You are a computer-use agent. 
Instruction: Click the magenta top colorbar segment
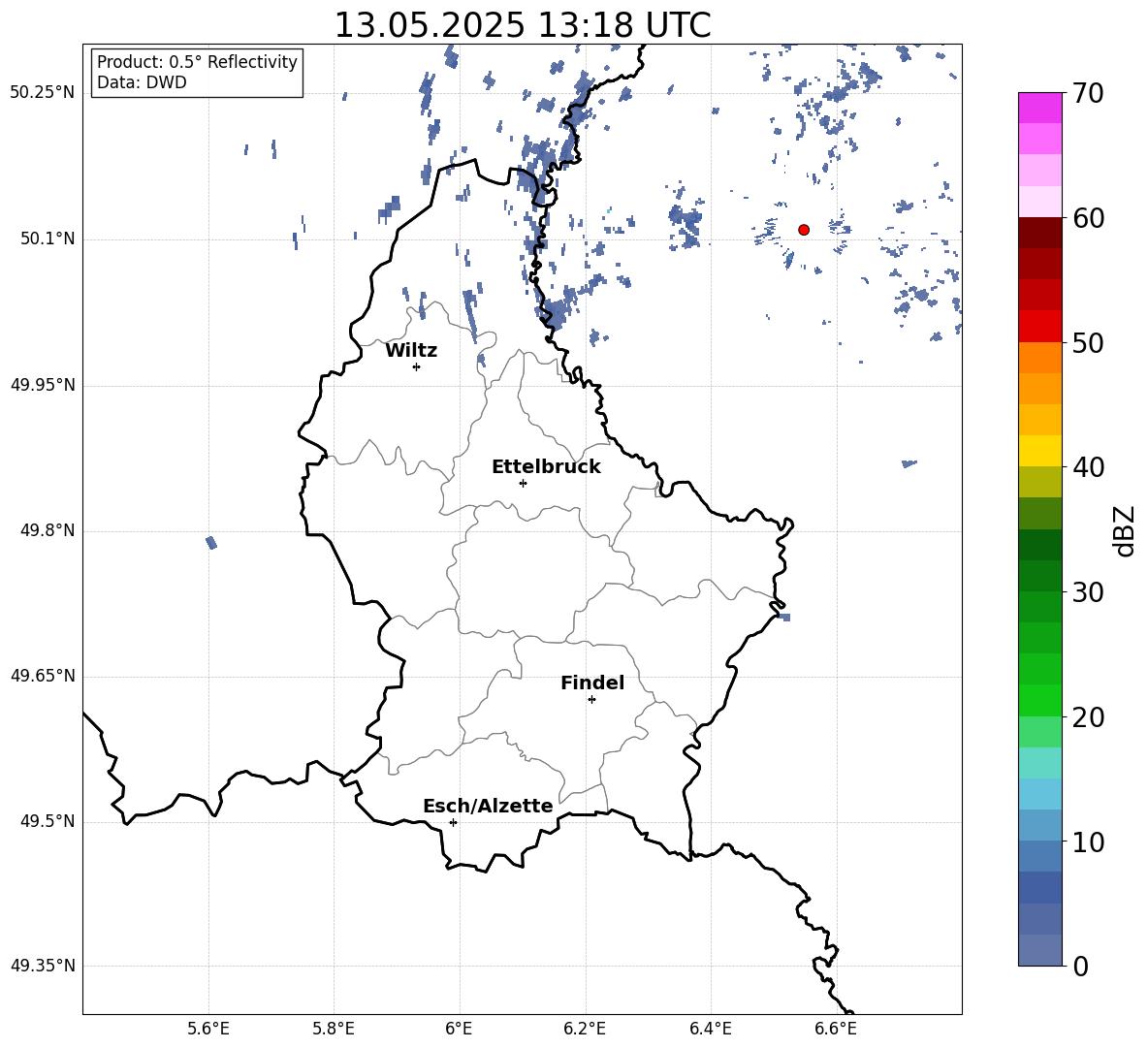[1039, 109]
